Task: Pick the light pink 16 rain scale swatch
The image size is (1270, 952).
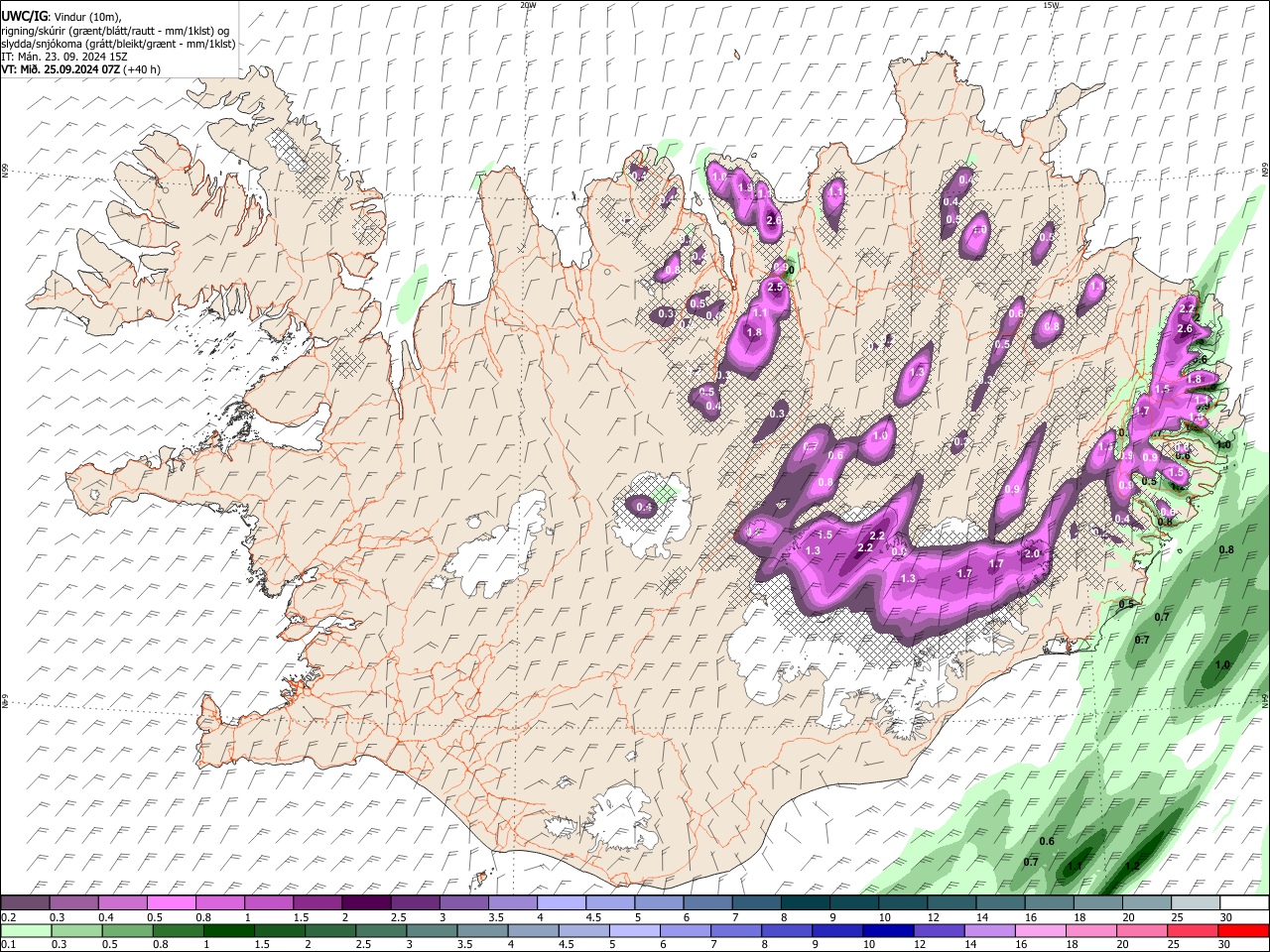Action: click(1041, 930)
